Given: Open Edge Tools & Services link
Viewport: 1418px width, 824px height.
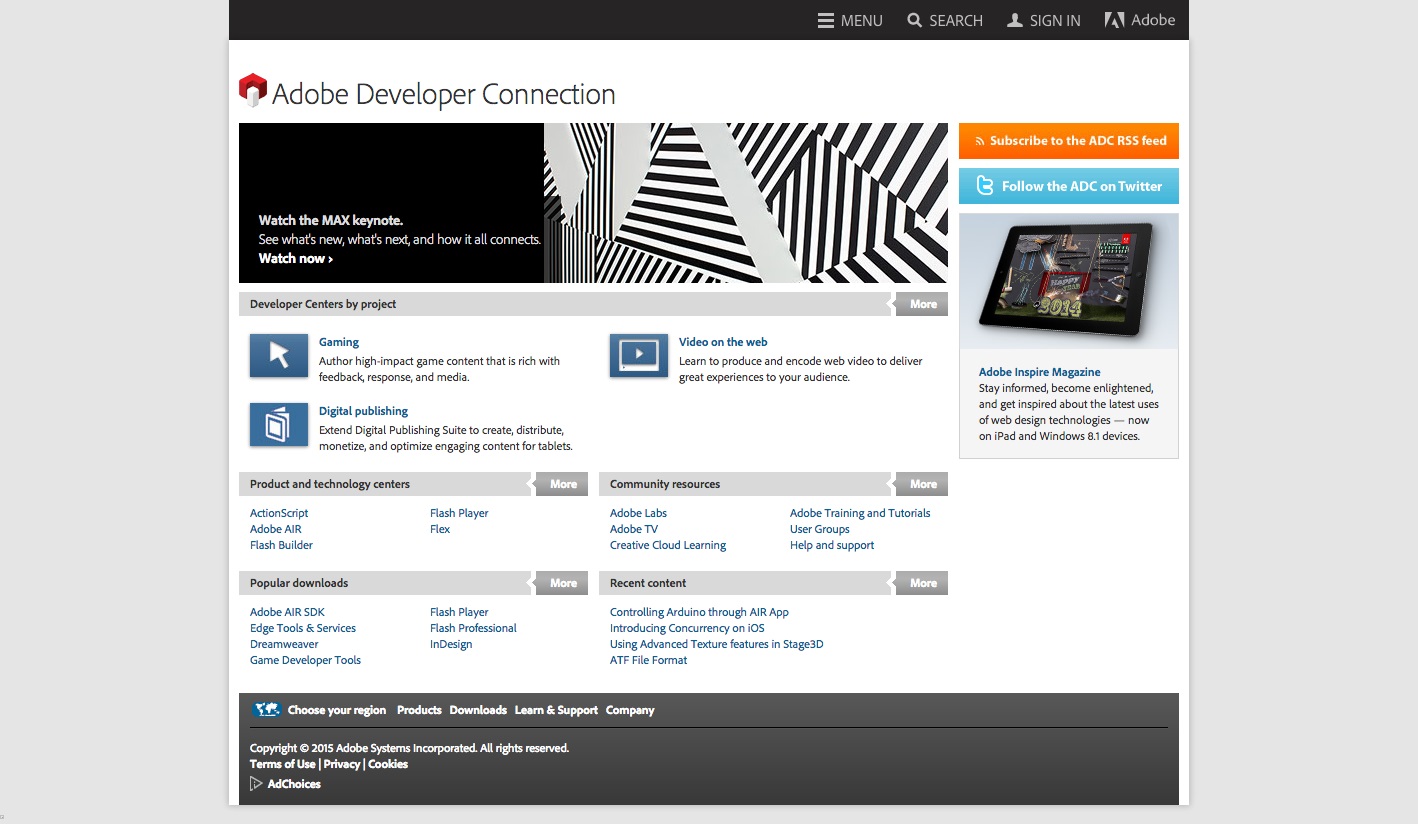Looking at the screenshot, I should coord(303,628).
